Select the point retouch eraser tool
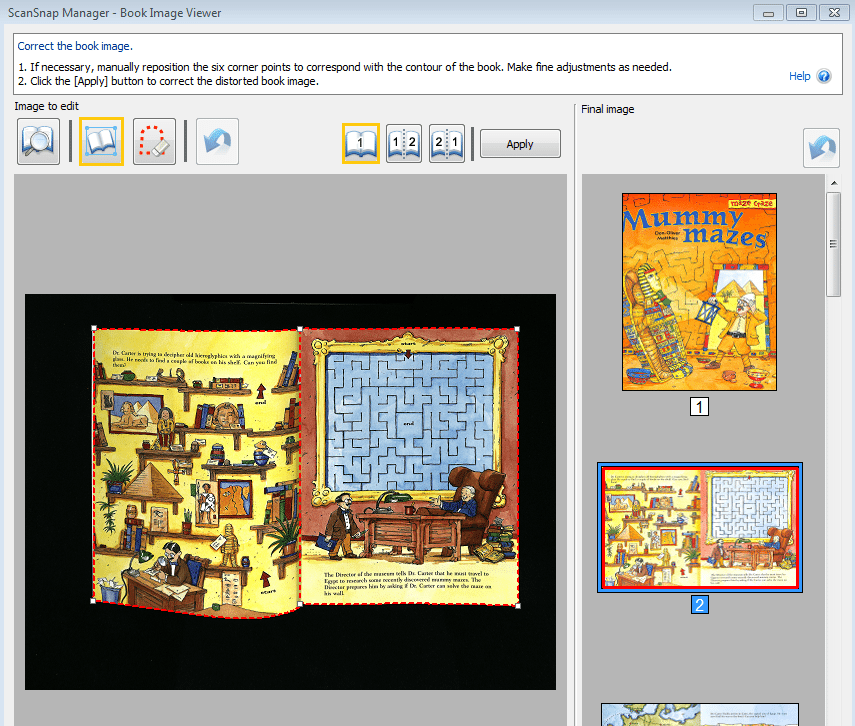855x726 pixels. (154, 142)
